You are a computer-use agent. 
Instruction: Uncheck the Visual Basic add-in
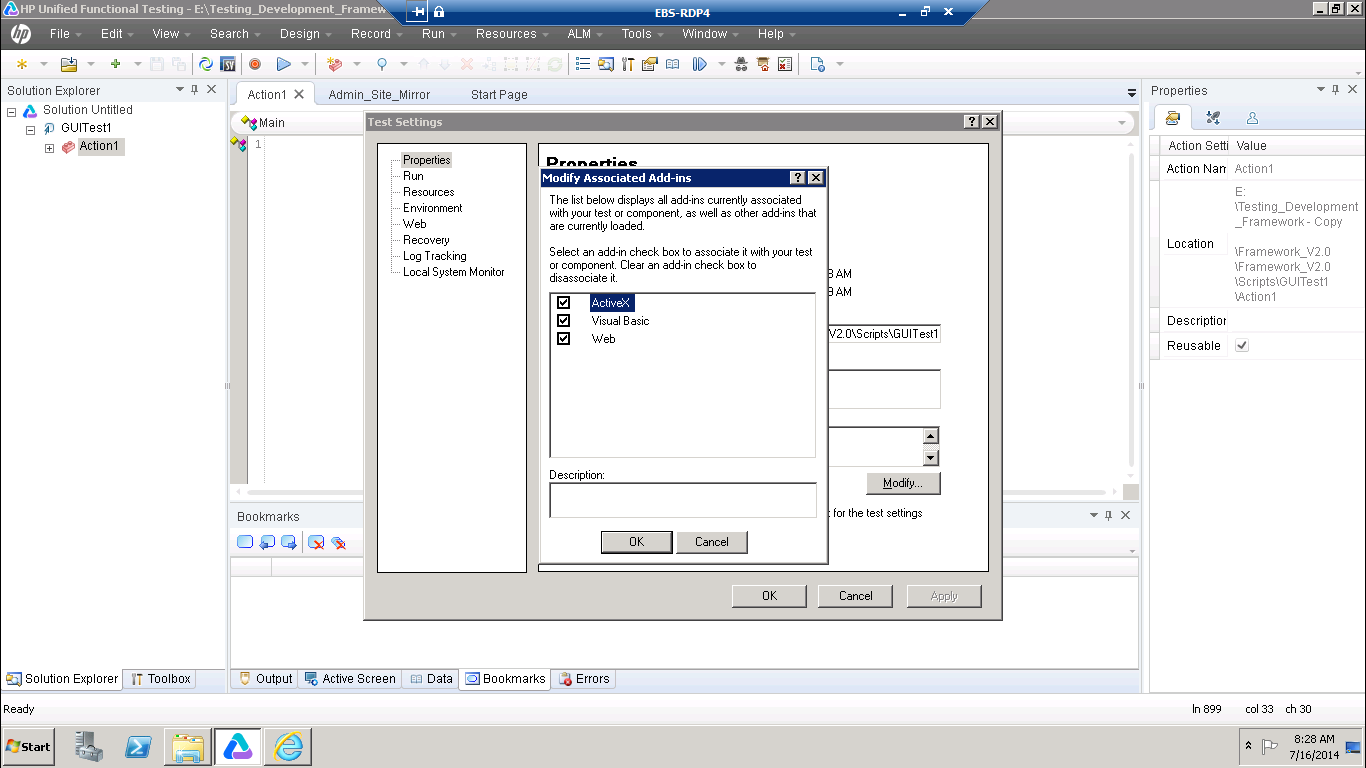(x=563, y=320)
